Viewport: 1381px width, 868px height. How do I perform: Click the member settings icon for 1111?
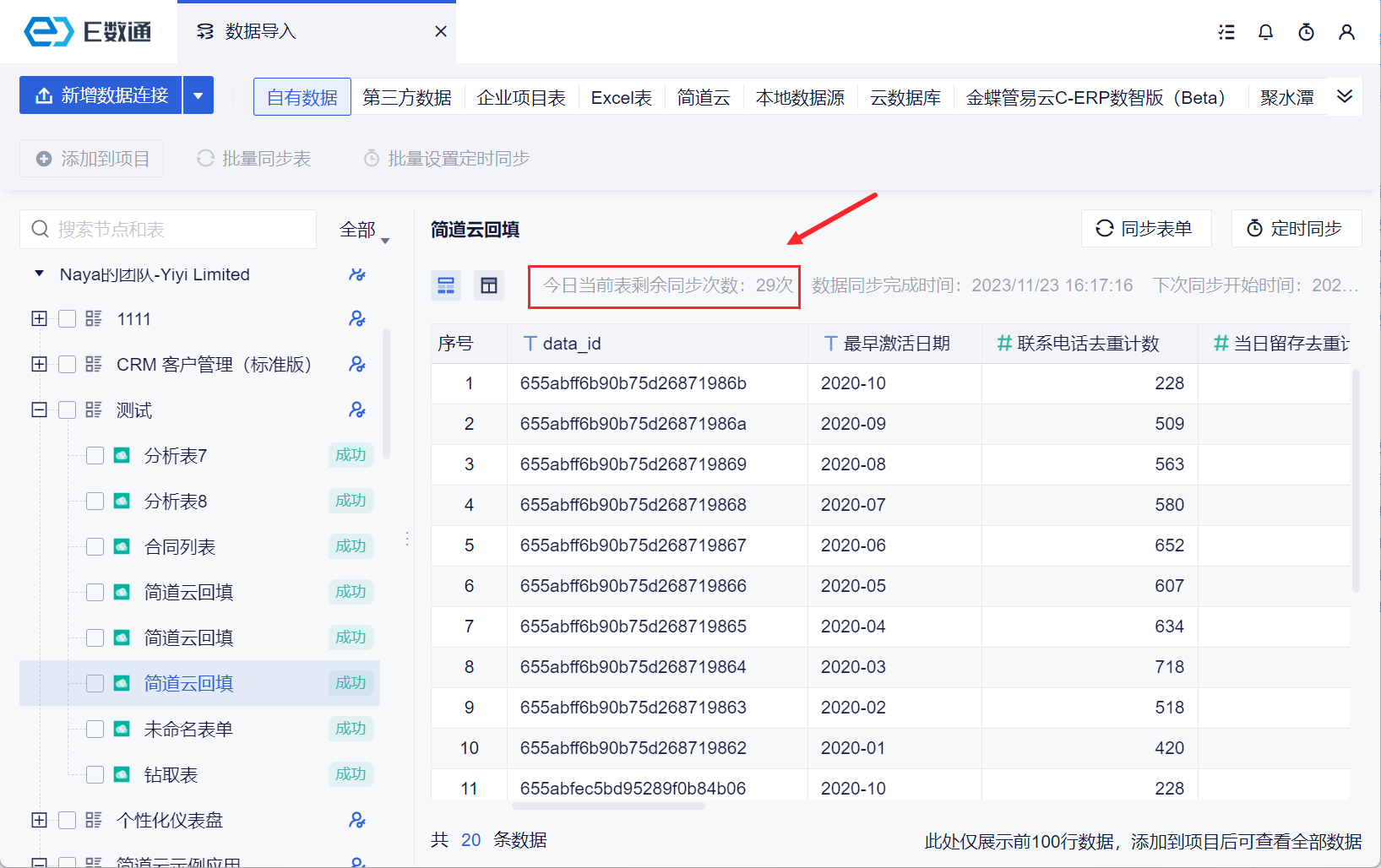coord(357,318)
